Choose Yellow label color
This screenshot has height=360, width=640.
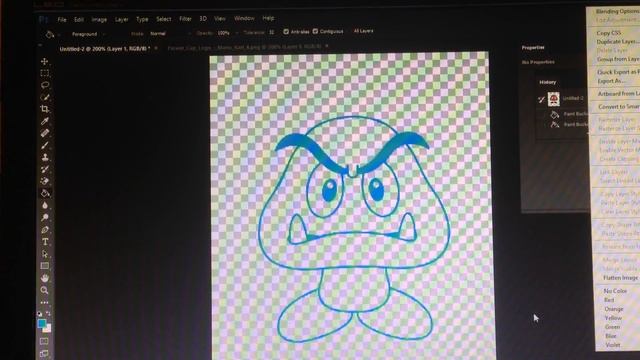coord(613,318)
